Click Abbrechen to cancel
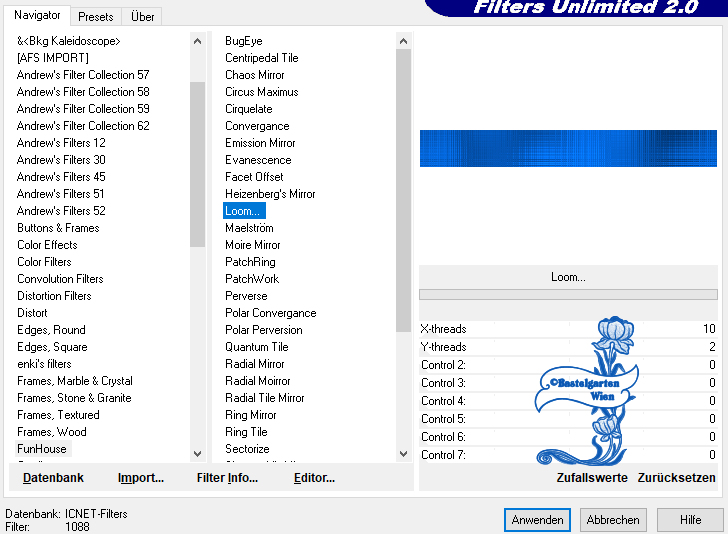The height and width of the screenshot is (534, 728). pyautogui.click(x=613, y=520)
